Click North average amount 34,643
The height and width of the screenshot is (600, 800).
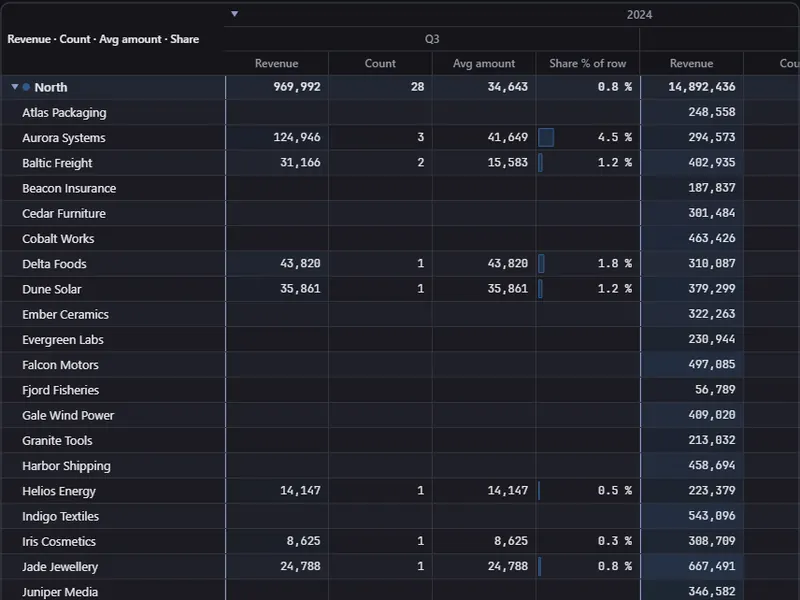tap(508, 87)
